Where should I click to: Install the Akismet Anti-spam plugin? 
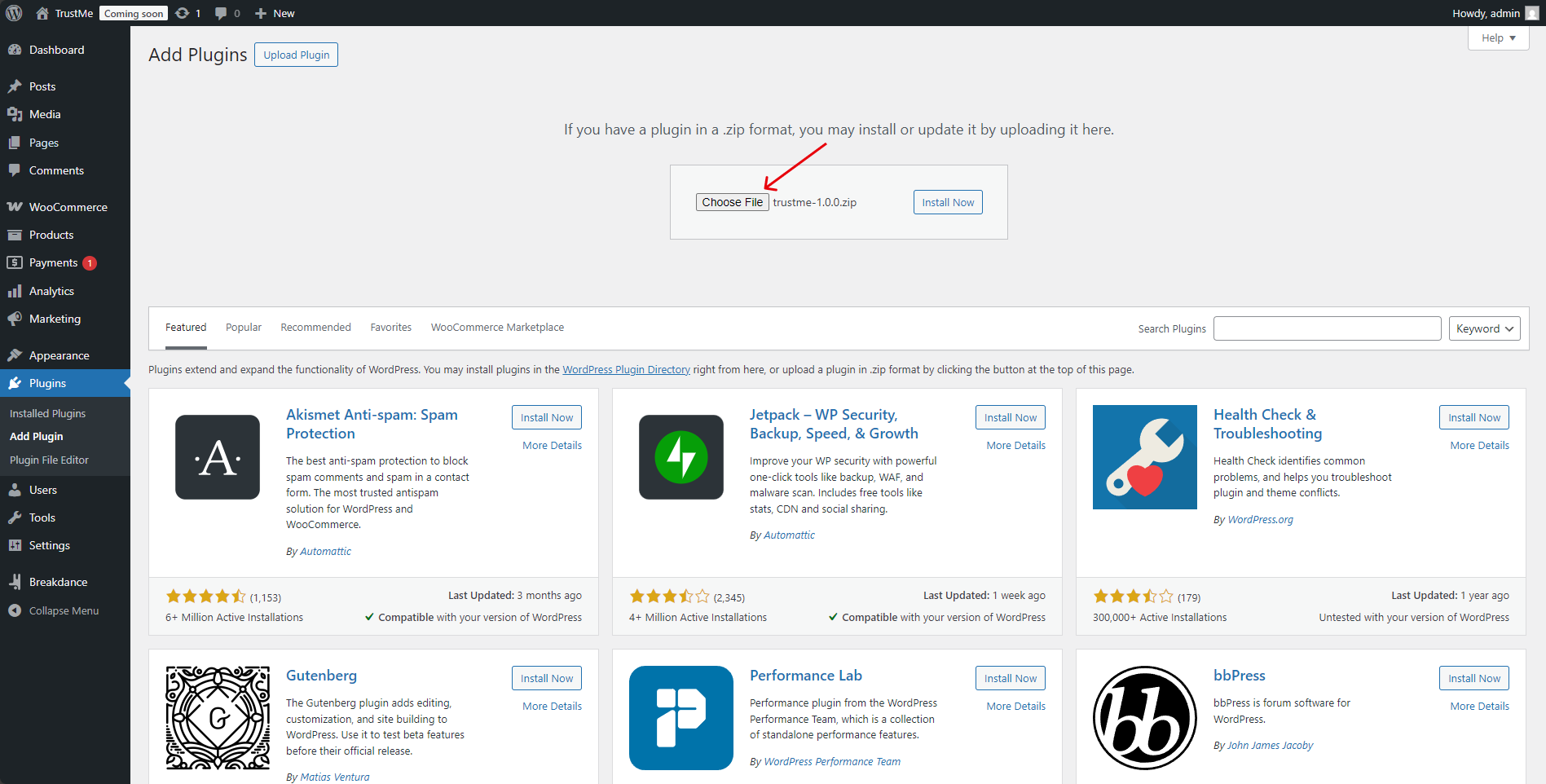[547, 417]
